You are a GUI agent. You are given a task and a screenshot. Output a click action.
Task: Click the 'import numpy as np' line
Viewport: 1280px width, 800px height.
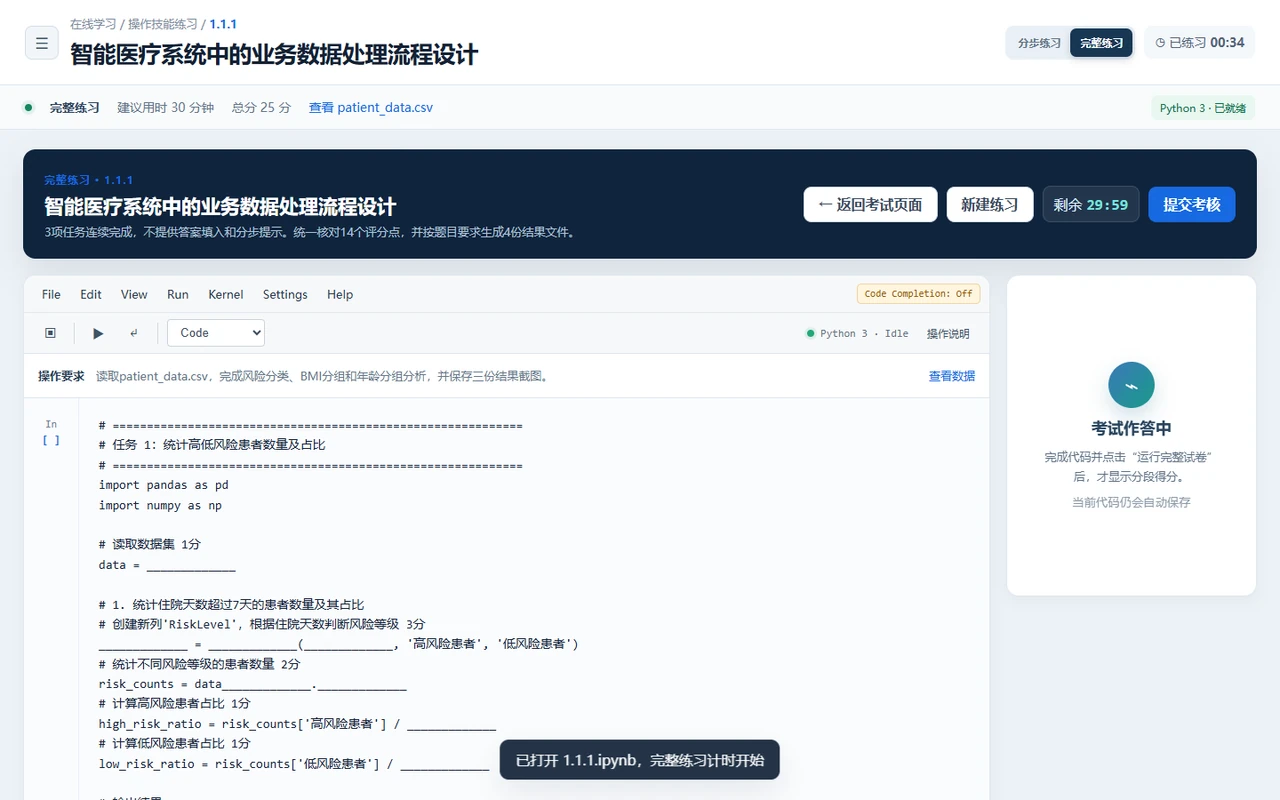tap(160, 505)
